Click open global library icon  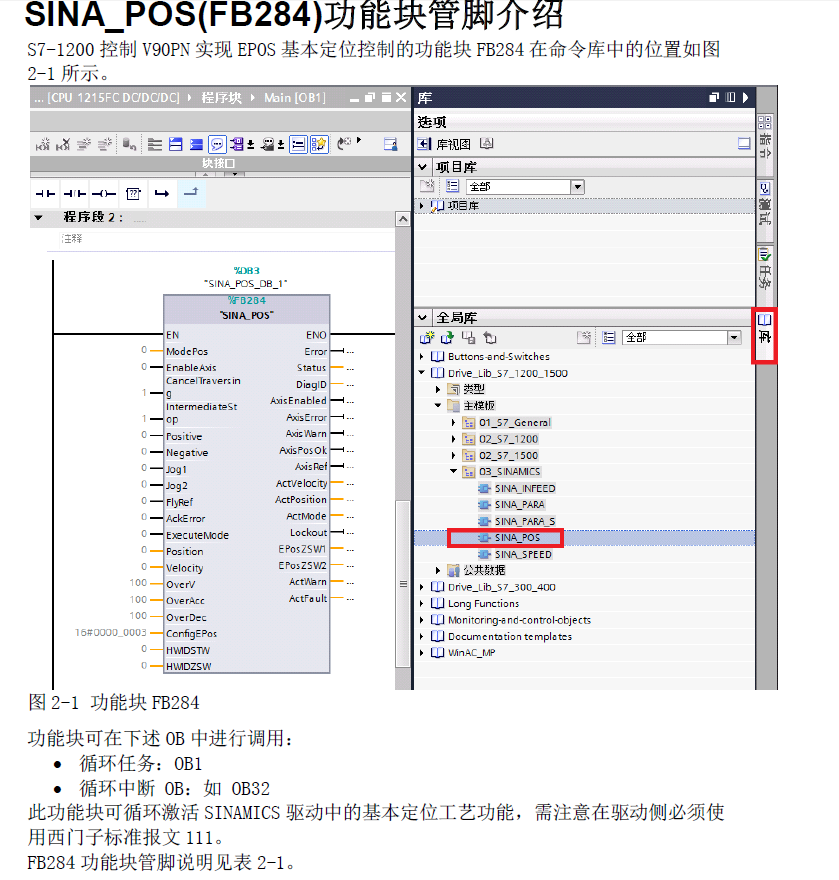click(448, 338)
